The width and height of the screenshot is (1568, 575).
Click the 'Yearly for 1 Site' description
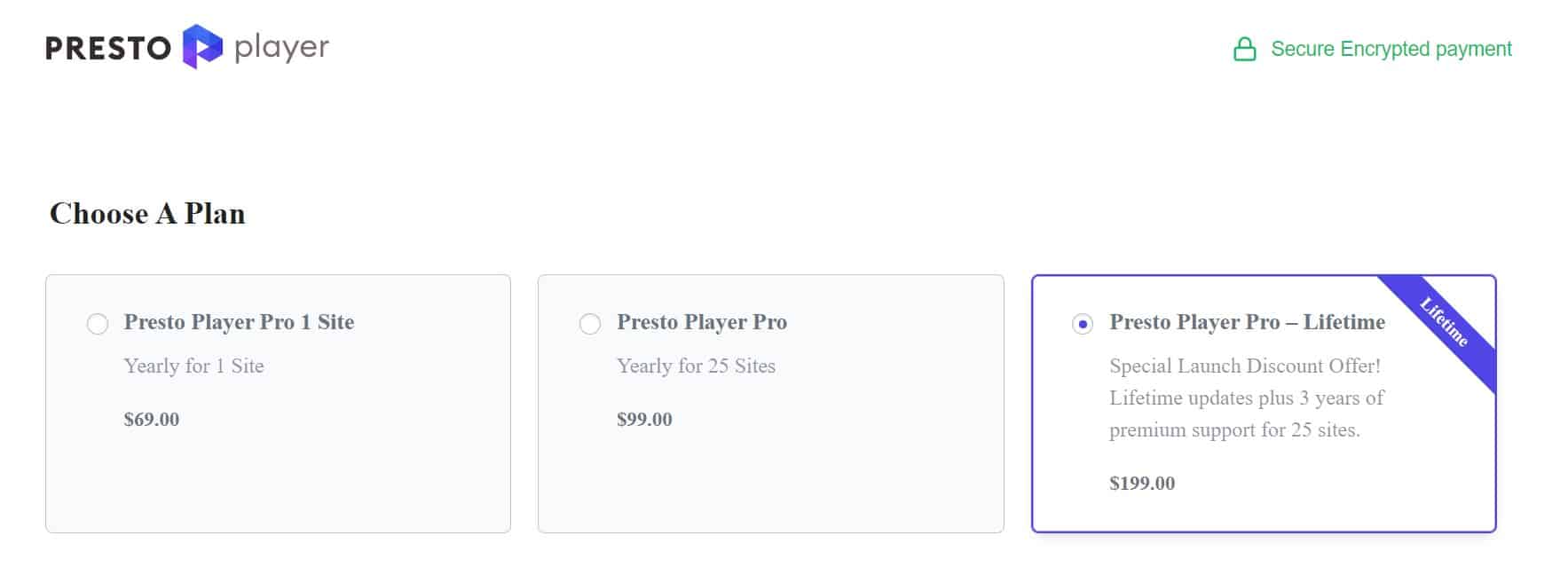pos(193,366)
